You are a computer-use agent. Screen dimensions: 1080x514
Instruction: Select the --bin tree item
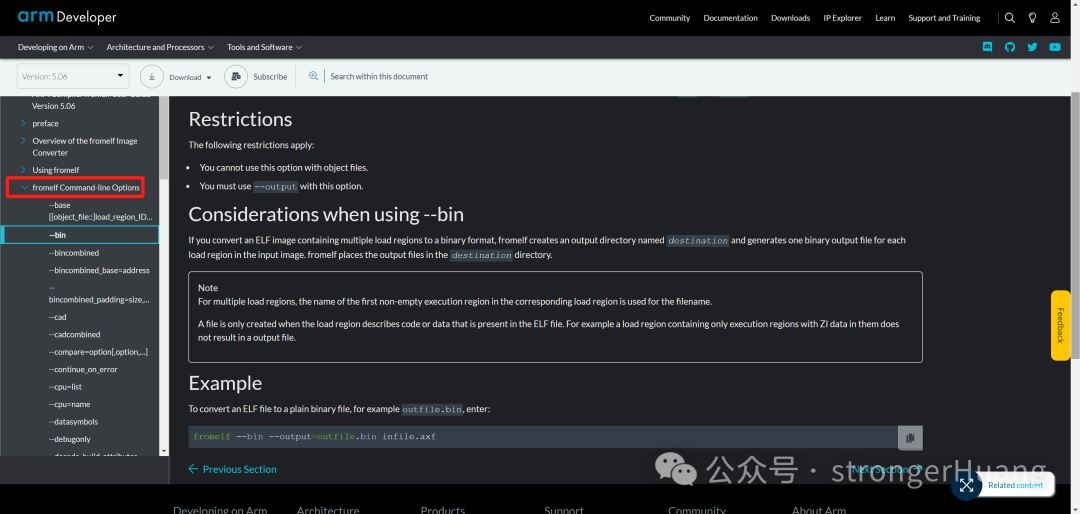tap(81, 235)
